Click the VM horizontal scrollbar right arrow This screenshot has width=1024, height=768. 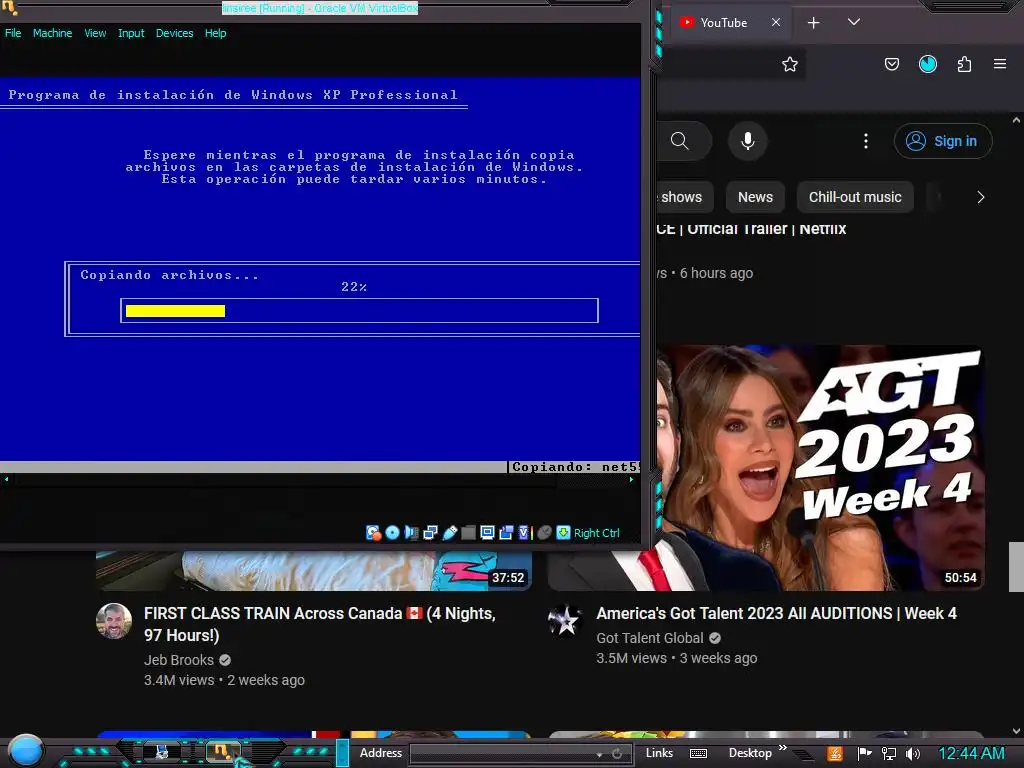(632, 480)
